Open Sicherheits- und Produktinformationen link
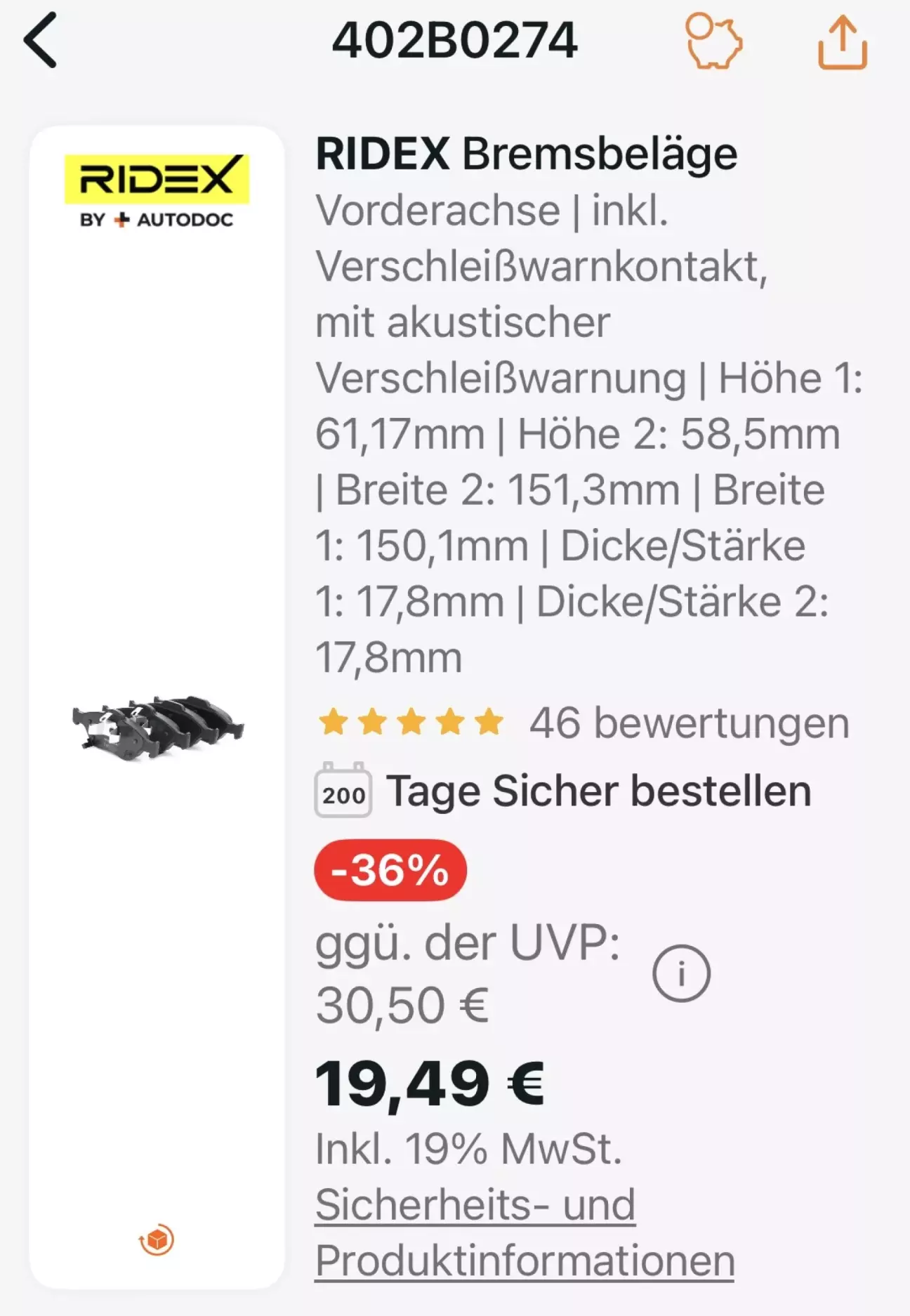This screenshot has height=1316, width=910. click(524, 1232)
